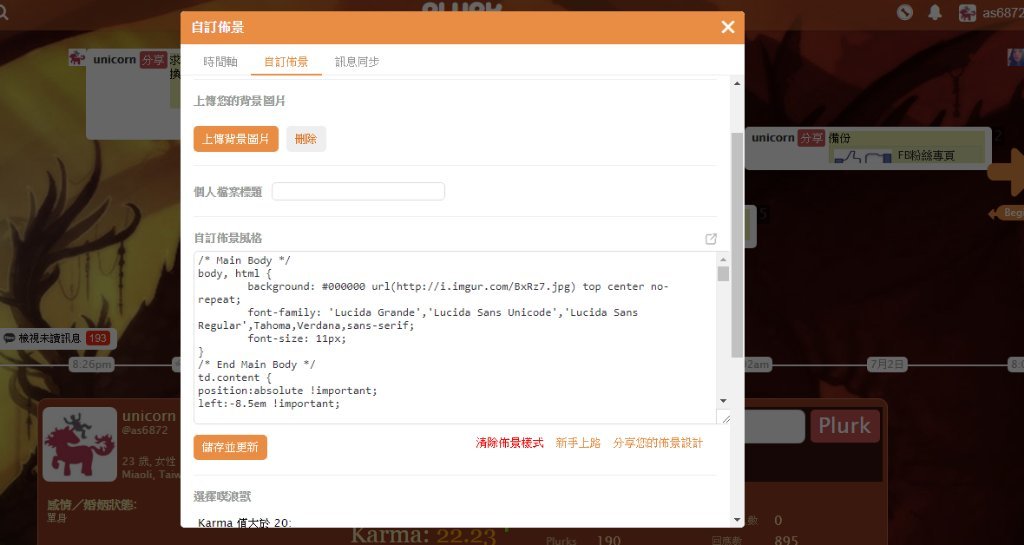Viewport: 1024px width, 545px height.
Task: Select the 自訂佈景 tab
Action: [x=286, y=61]
